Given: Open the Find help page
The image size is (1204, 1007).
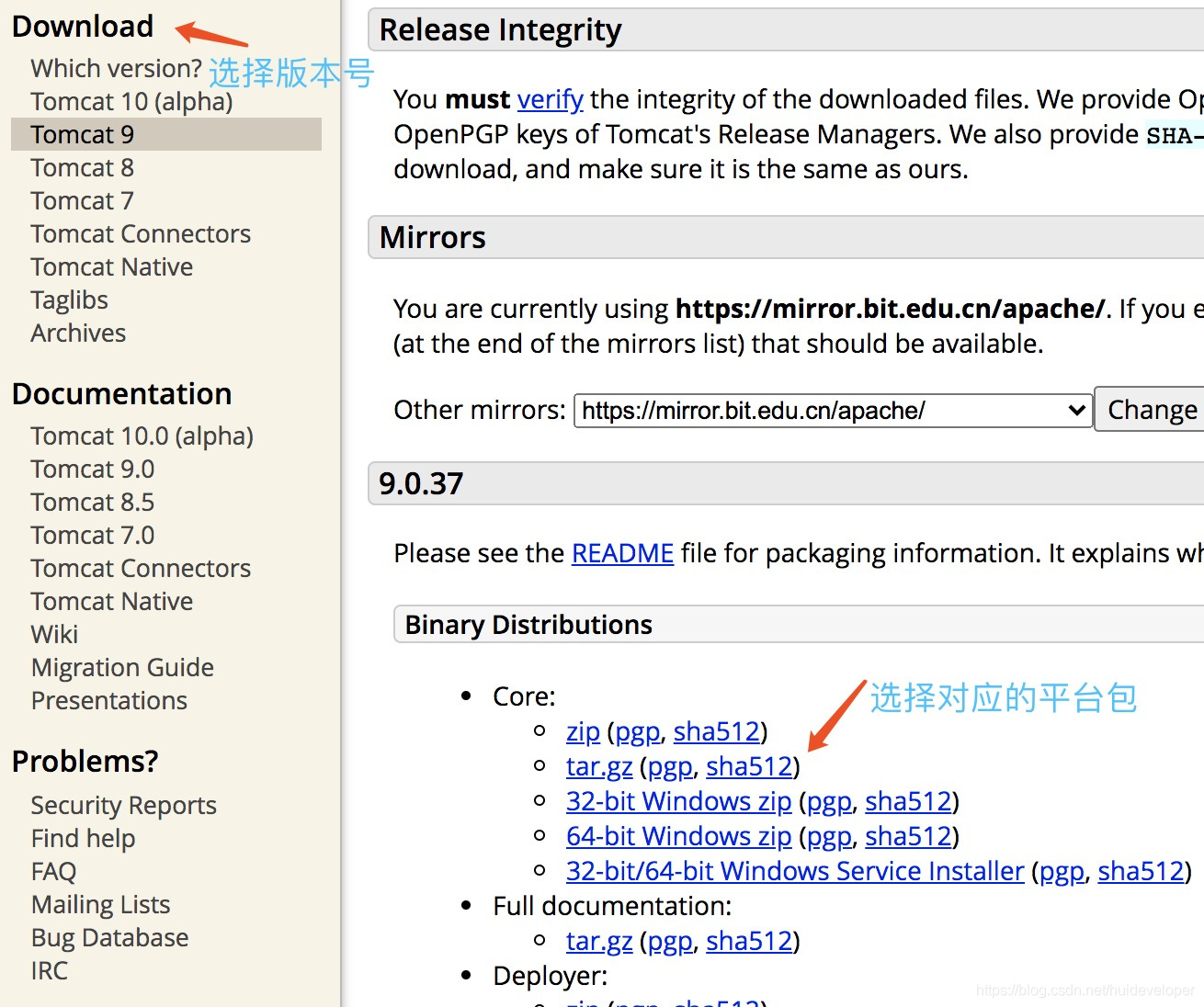Looking at the screenshot, I should pyautogui.click(x=83, y=839).
